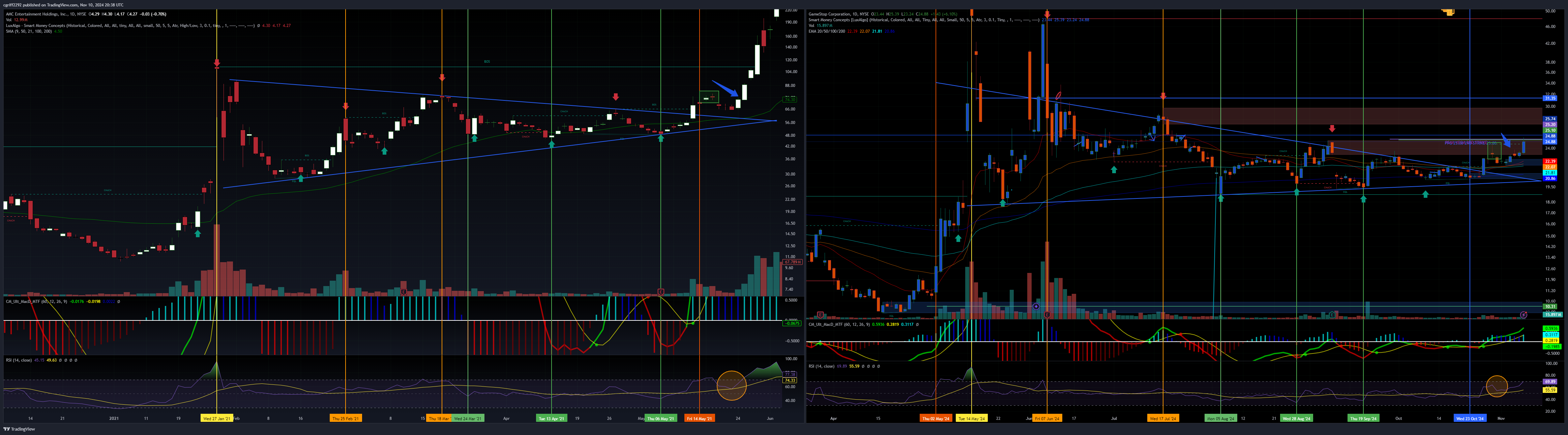Click CM_Ult_MacD_MTF legend on GameStop chart
Screen dimensions: 1568x435
(839, 324)
